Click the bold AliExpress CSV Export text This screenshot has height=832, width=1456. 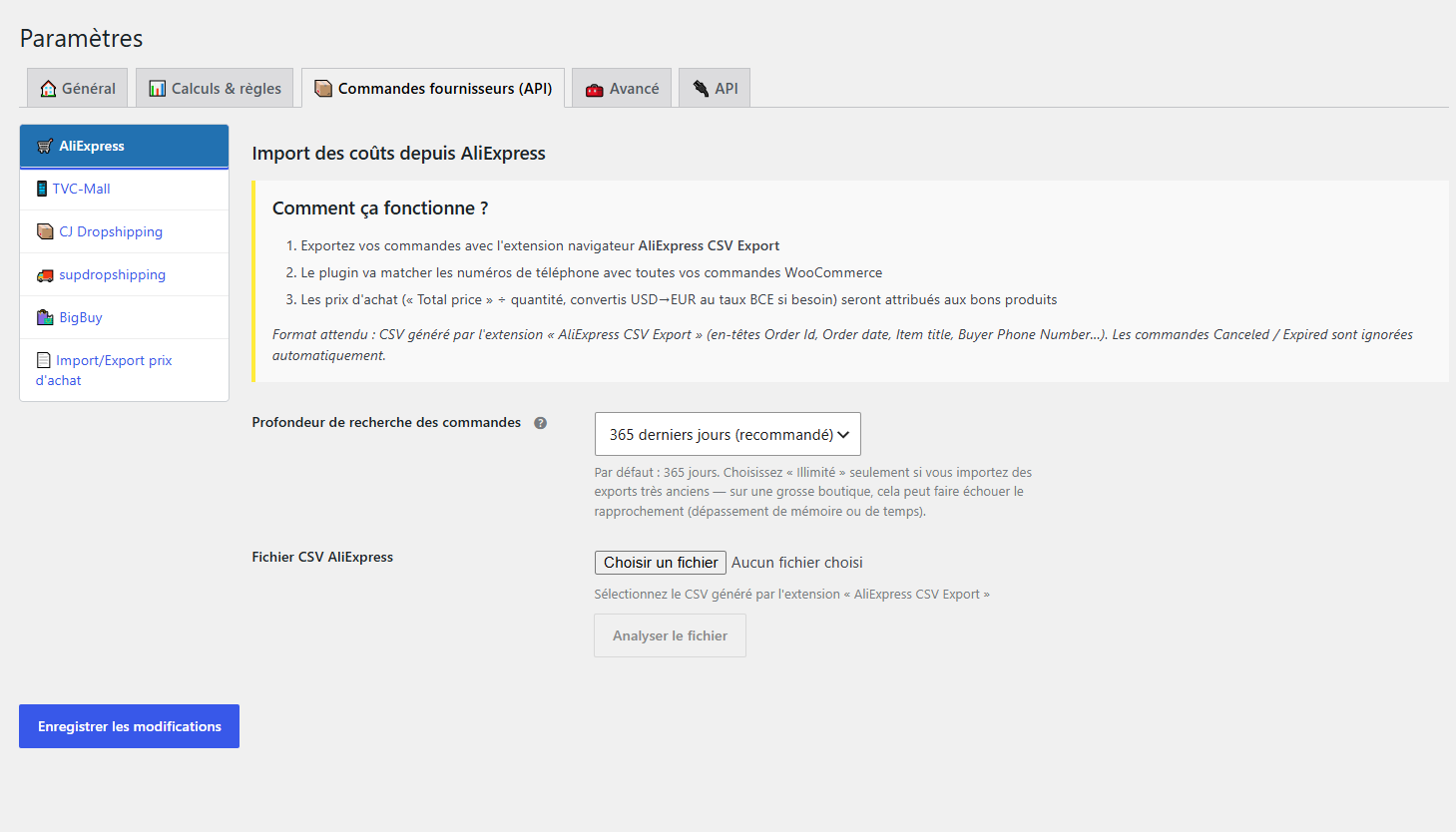[x=710, y=245]
